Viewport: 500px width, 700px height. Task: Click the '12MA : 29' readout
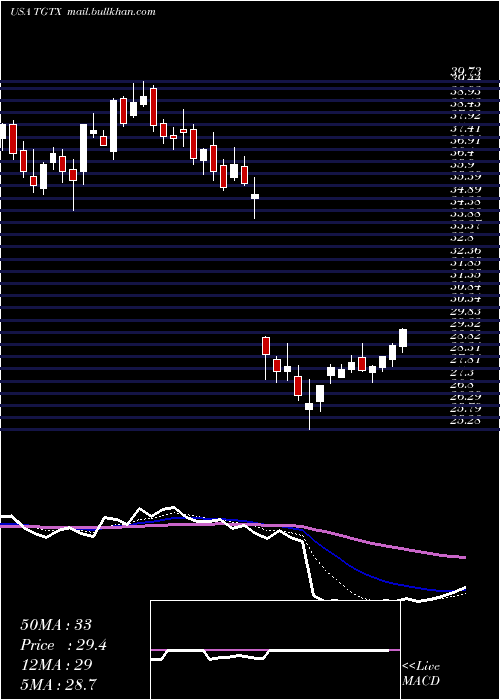pyautogui.click(x=56, y=664)
